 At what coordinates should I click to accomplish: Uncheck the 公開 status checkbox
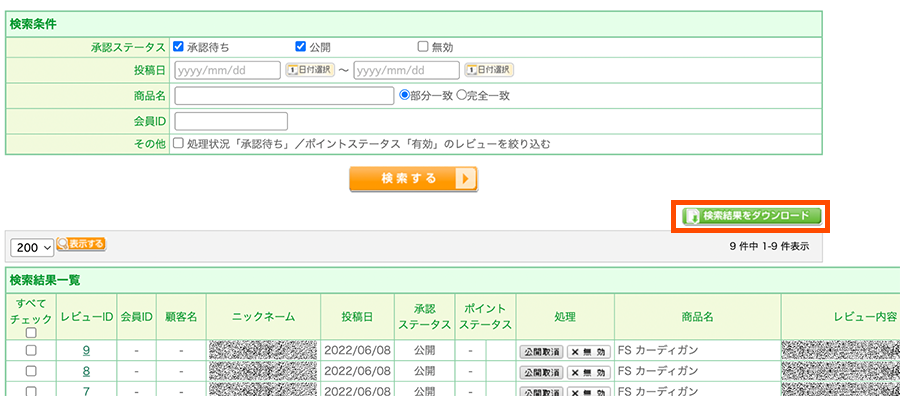(x=300, y=47)
